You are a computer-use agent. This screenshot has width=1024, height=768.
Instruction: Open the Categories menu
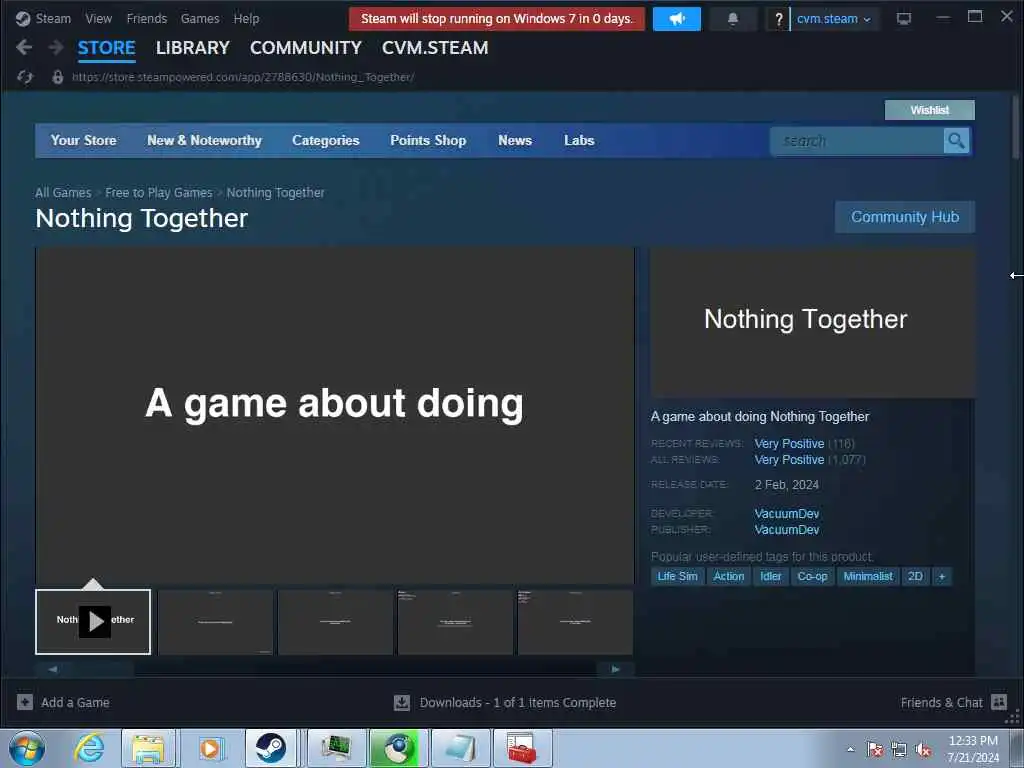[x=326, y=140]
